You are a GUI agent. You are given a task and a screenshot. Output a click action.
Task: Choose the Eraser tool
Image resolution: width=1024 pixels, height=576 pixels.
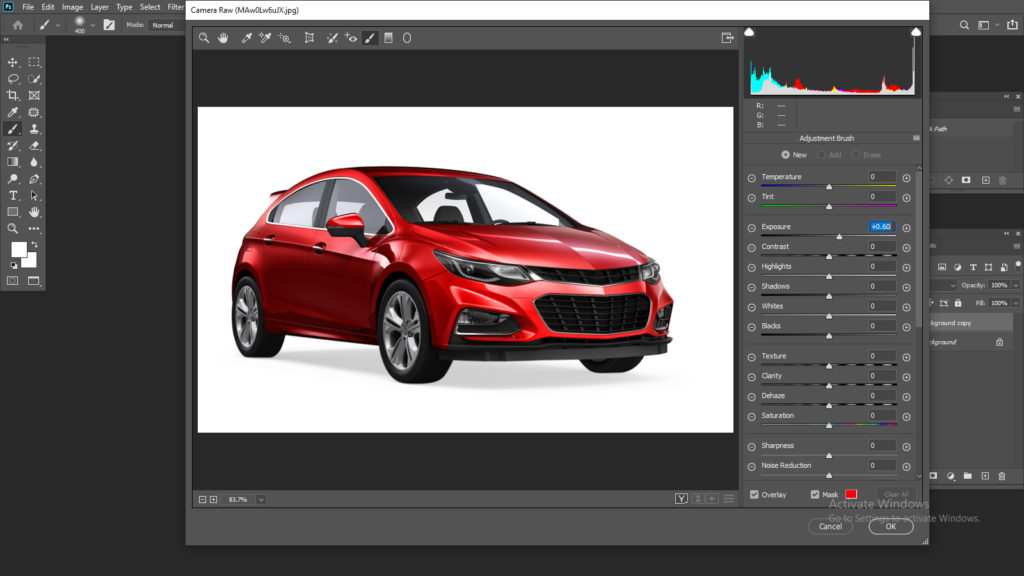34,146
